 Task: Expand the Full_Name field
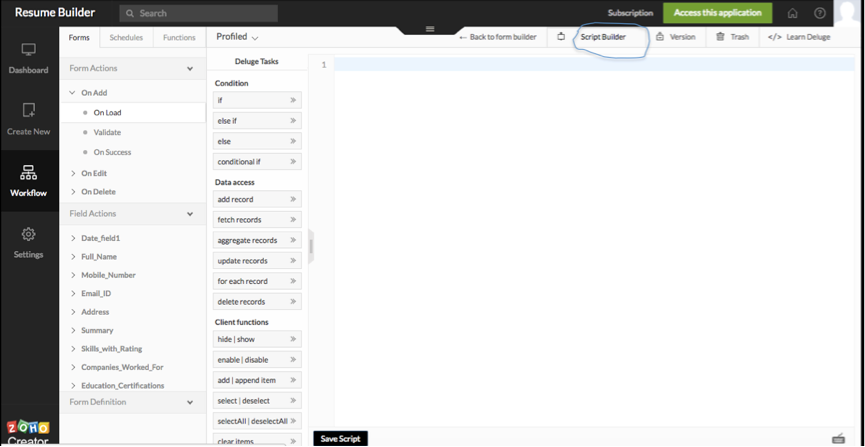click(73, 257)
